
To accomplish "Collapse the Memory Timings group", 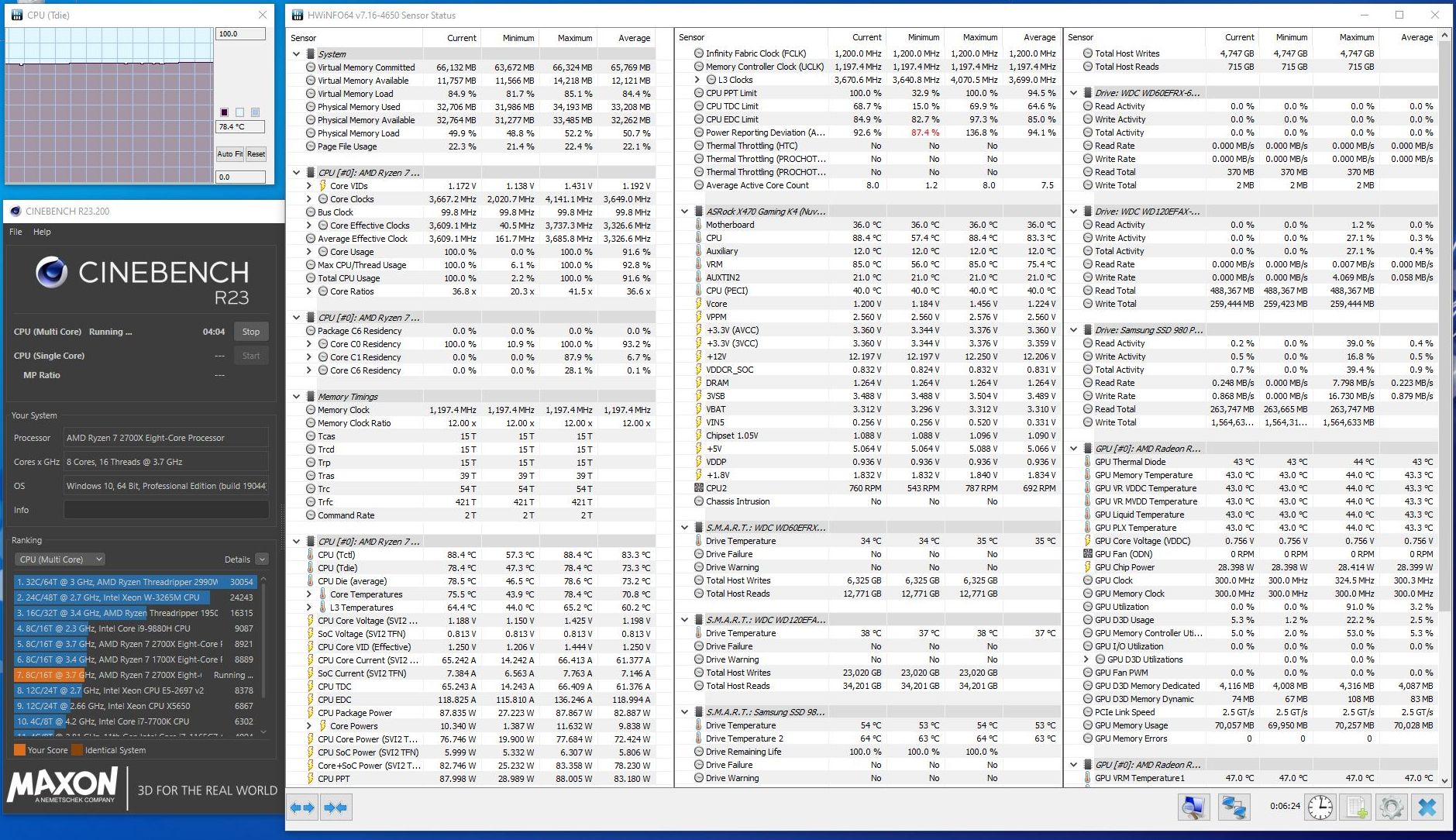I will coord(297,397).
